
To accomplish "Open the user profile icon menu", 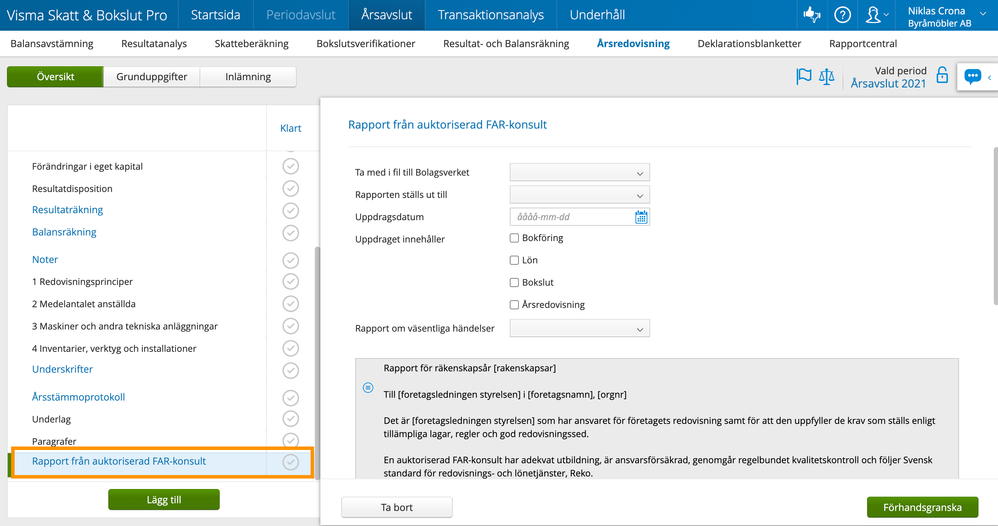I will coord(876,15).
